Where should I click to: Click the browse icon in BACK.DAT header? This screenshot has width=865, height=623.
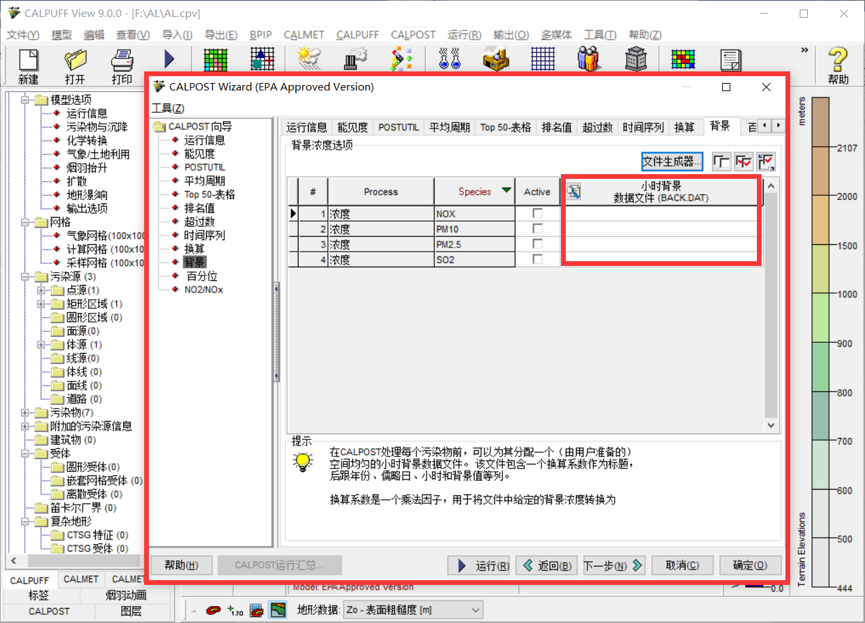pyautogui.click(x=574, y=191)
